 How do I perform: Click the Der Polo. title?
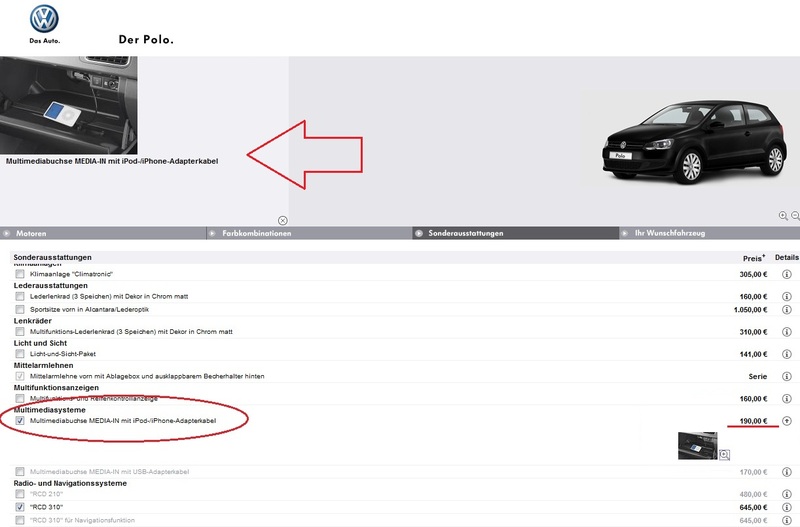(x=146, y=39)
